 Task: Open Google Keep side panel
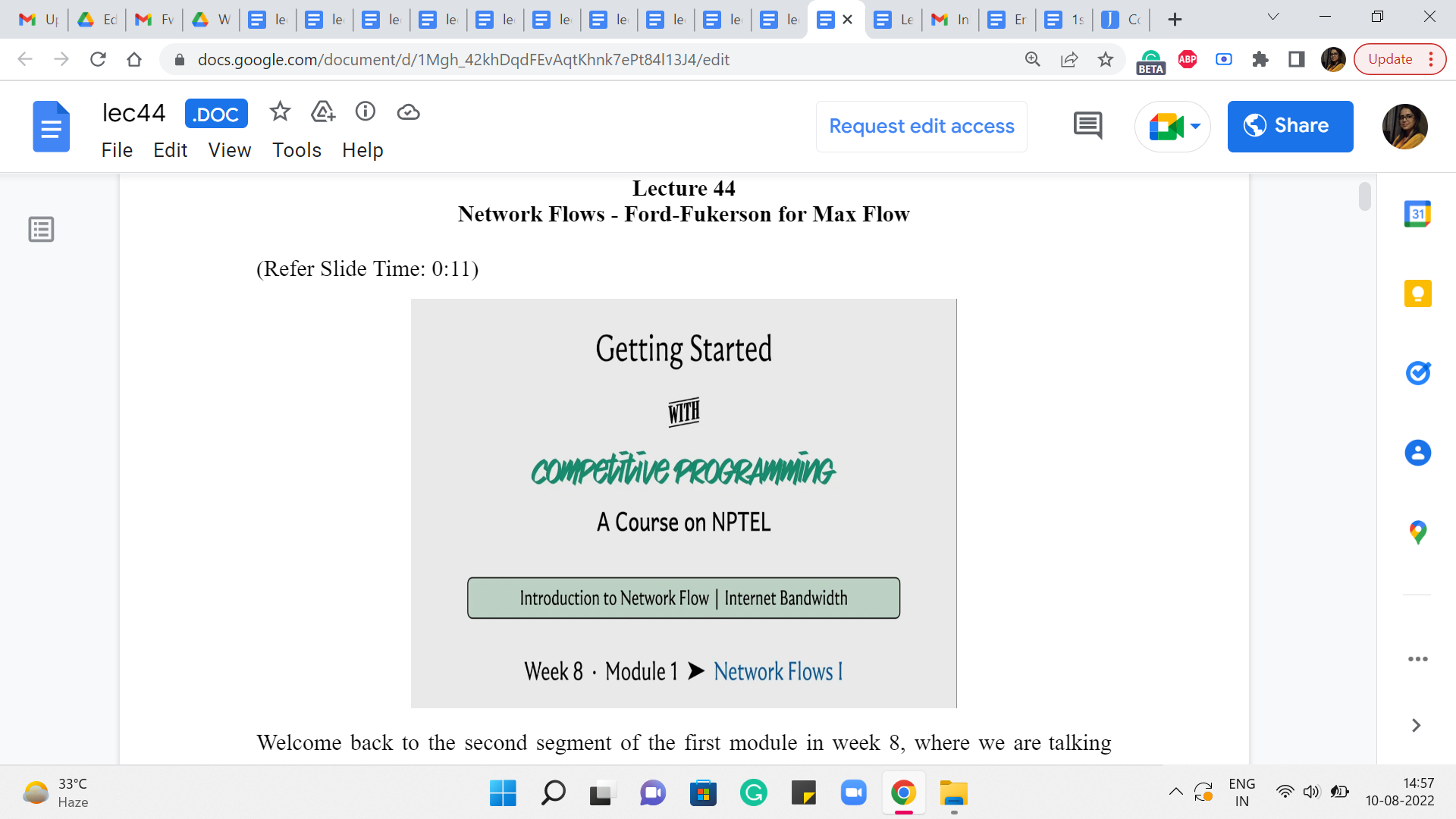click(x=1417, y=293)
